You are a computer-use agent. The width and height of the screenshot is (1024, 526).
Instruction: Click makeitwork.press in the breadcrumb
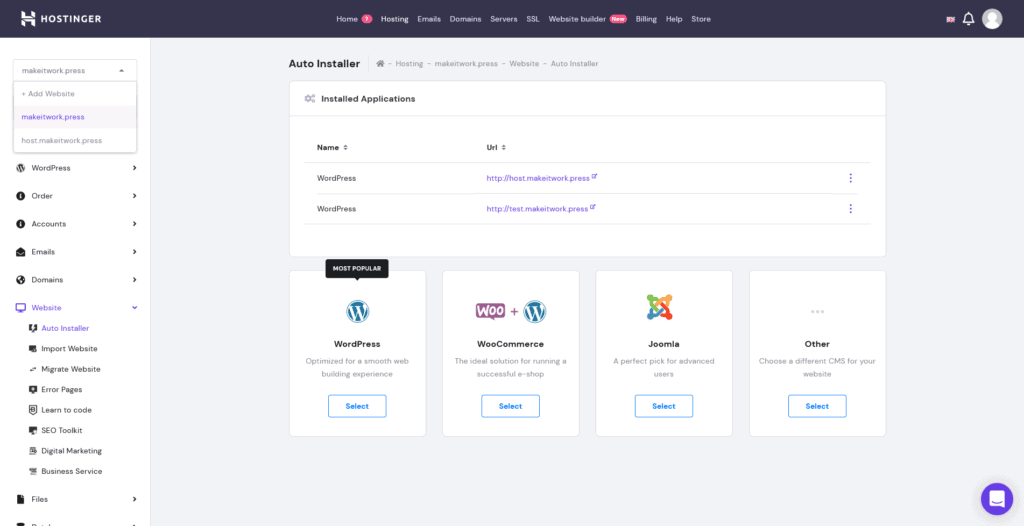click(x=466, y=63)
